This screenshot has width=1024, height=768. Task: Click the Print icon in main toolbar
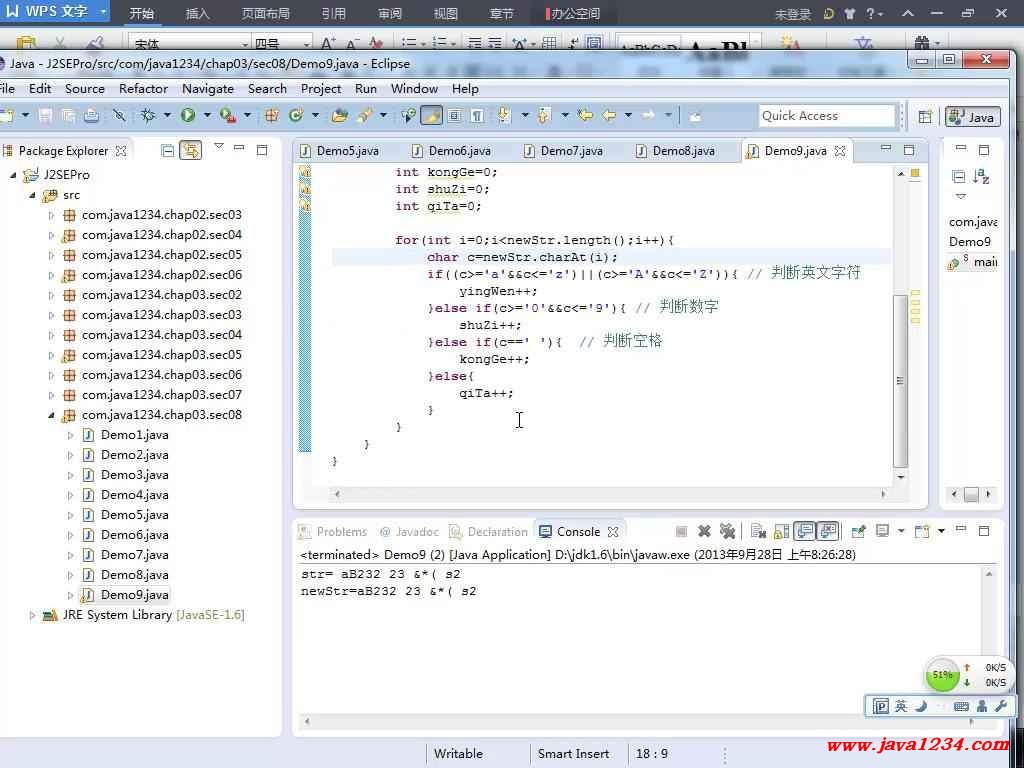point(91,116)
